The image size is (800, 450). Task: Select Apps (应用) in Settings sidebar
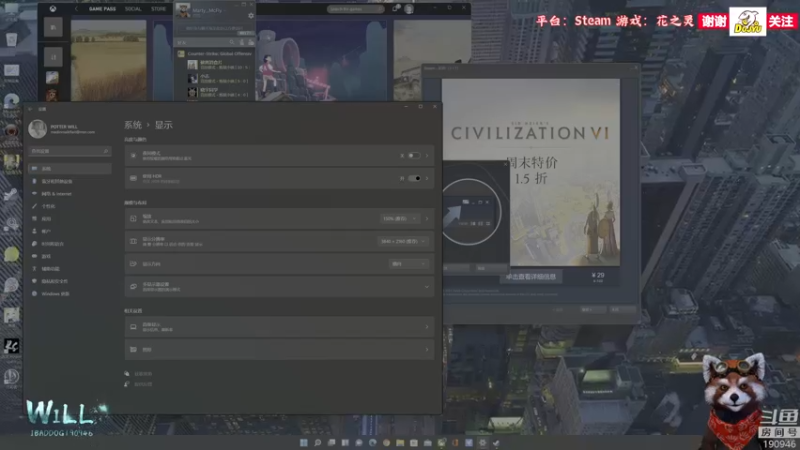(70, 219)
